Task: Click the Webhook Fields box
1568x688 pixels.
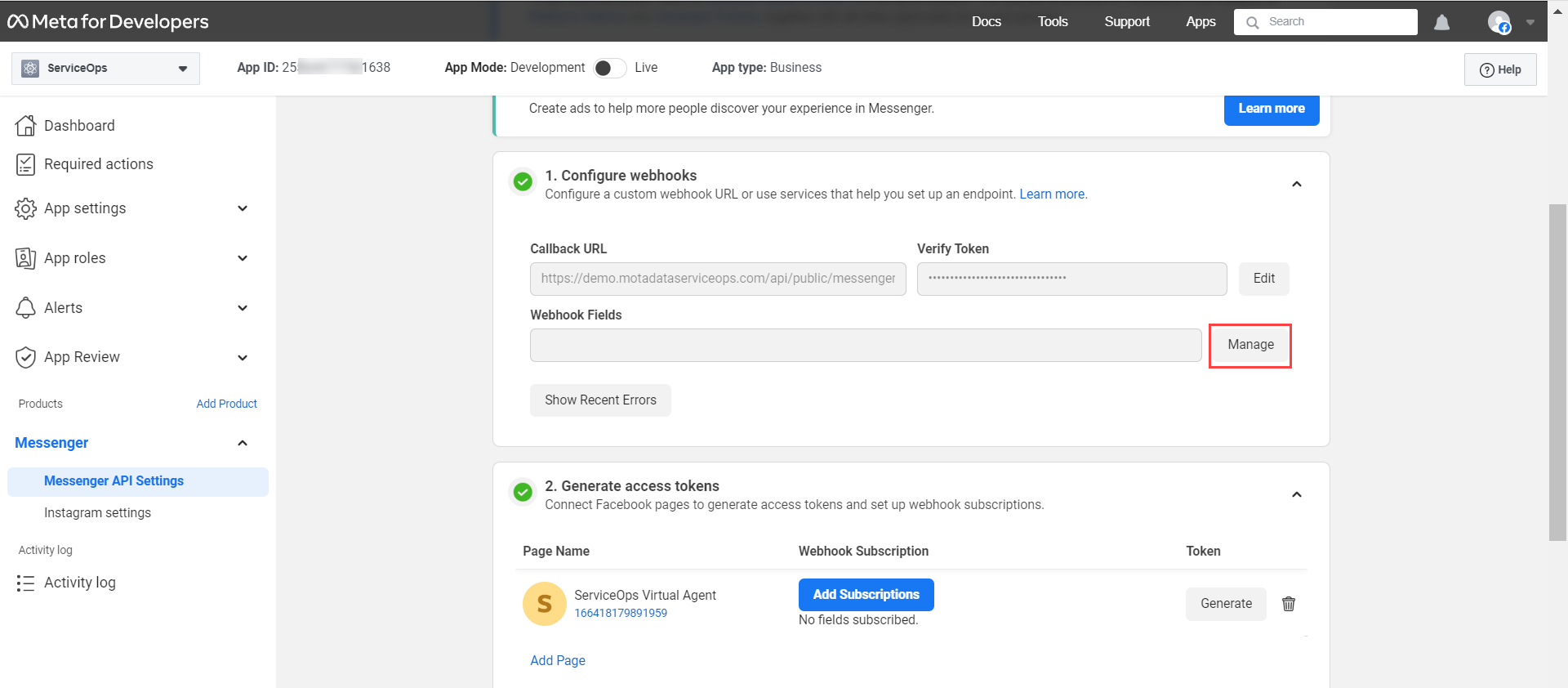Action: (x=866, y=345)
